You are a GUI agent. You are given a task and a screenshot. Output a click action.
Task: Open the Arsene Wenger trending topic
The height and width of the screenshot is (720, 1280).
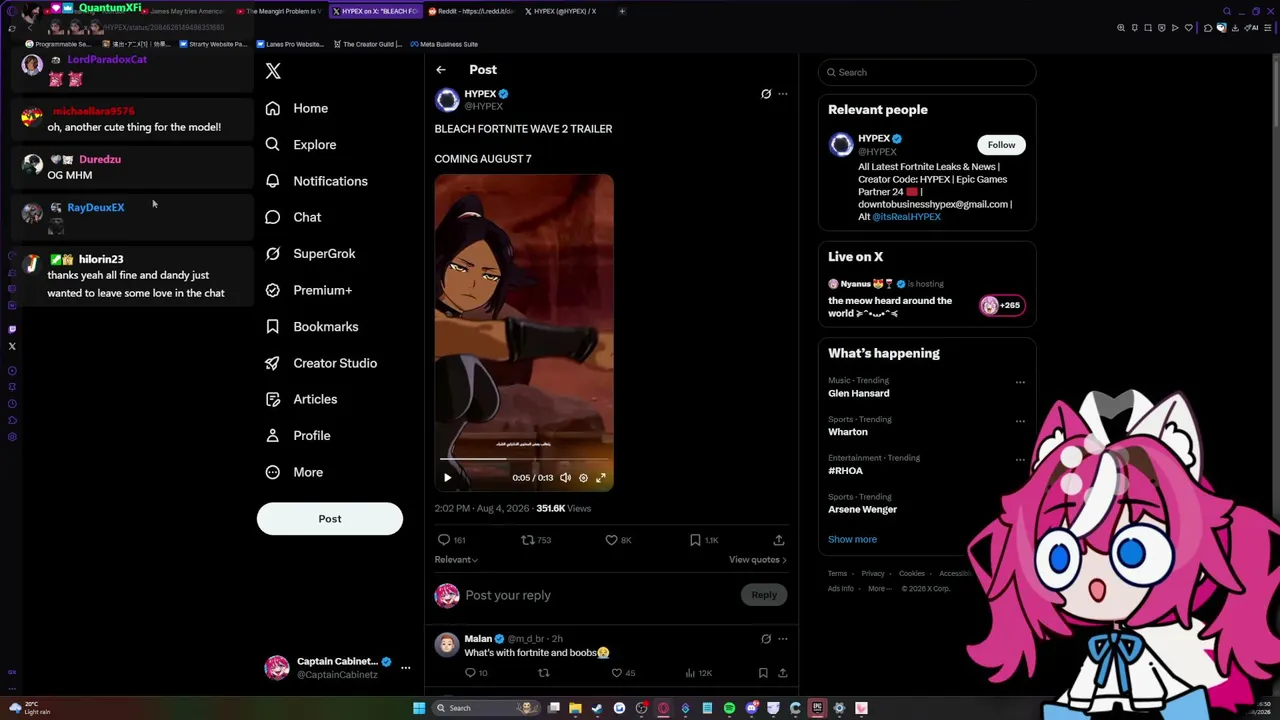tap(862, 509)
